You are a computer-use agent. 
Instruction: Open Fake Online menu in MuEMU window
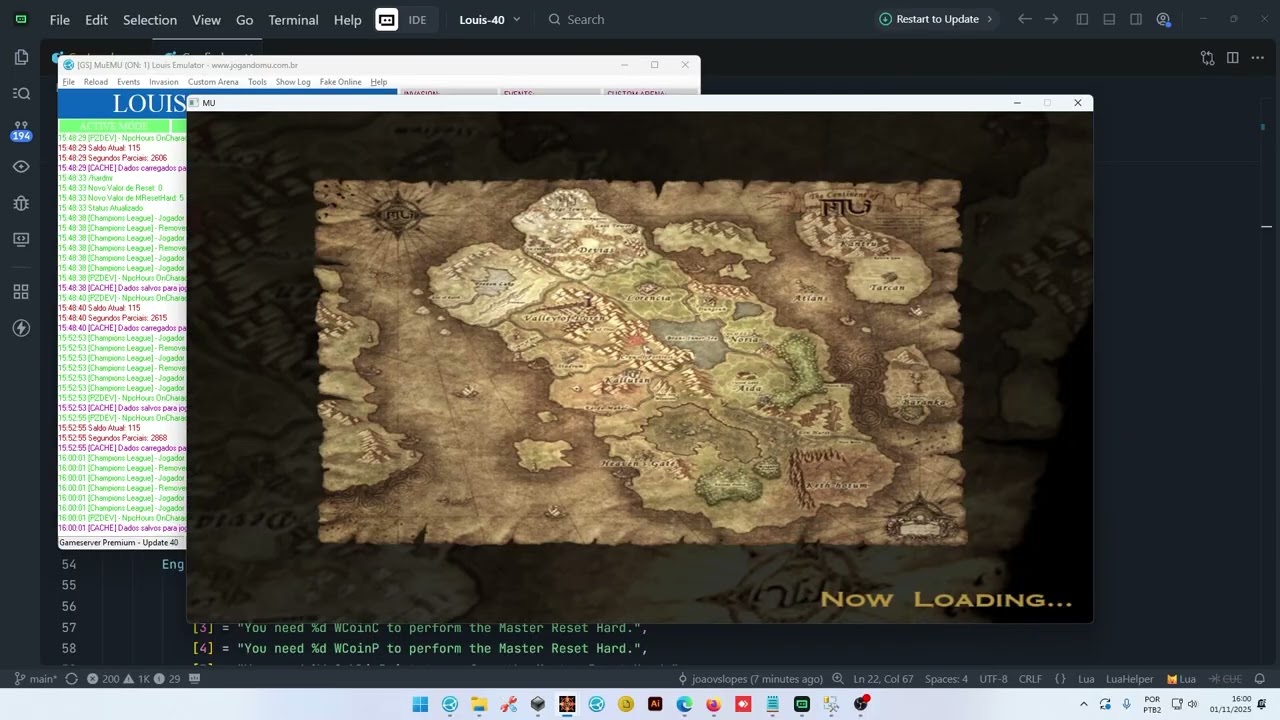coord(340,82)
